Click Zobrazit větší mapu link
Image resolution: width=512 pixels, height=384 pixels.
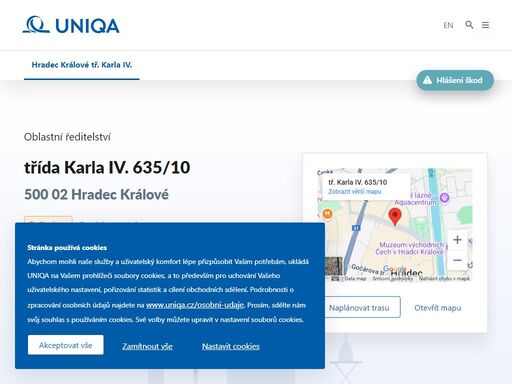coord(355,192)
